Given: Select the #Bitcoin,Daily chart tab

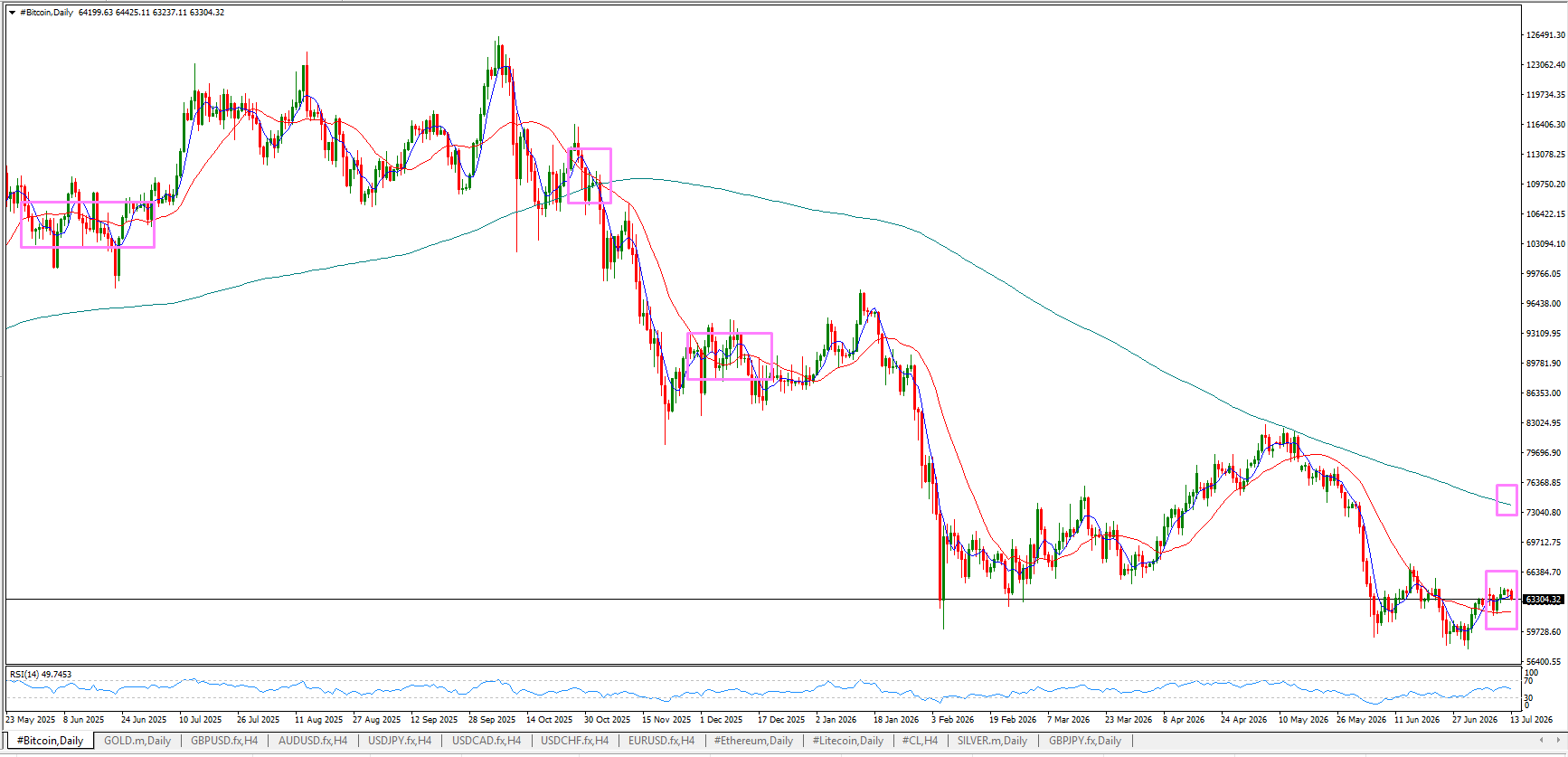Looking at the screenshot, I should 51,741.
